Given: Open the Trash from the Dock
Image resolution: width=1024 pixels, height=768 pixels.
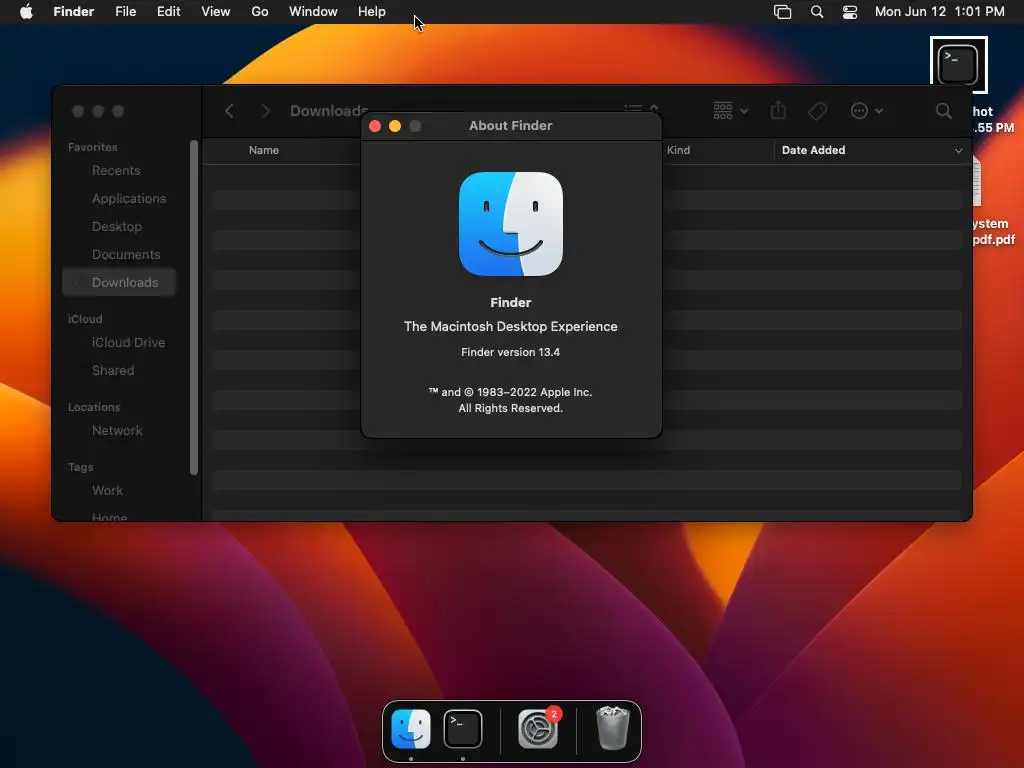Looking at the screenshot, I should pos(613,728).
